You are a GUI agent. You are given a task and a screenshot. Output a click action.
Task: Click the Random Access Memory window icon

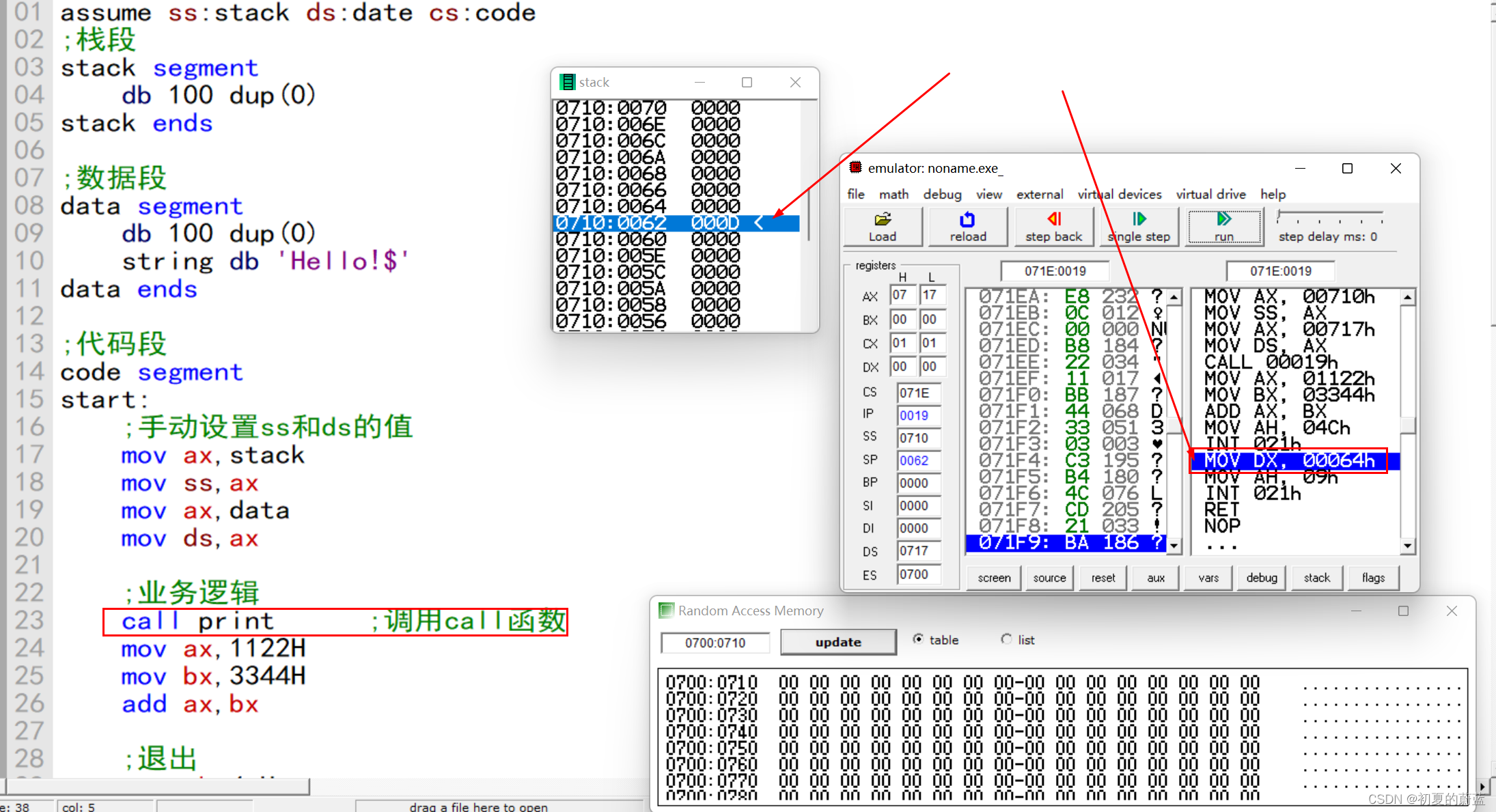[x=665, y=611]
